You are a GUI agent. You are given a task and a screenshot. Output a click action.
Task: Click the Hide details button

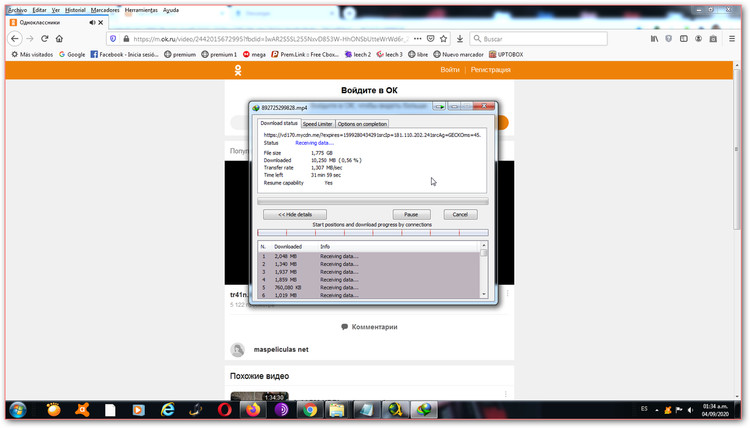pyautogui.click(x=295, y=215)
